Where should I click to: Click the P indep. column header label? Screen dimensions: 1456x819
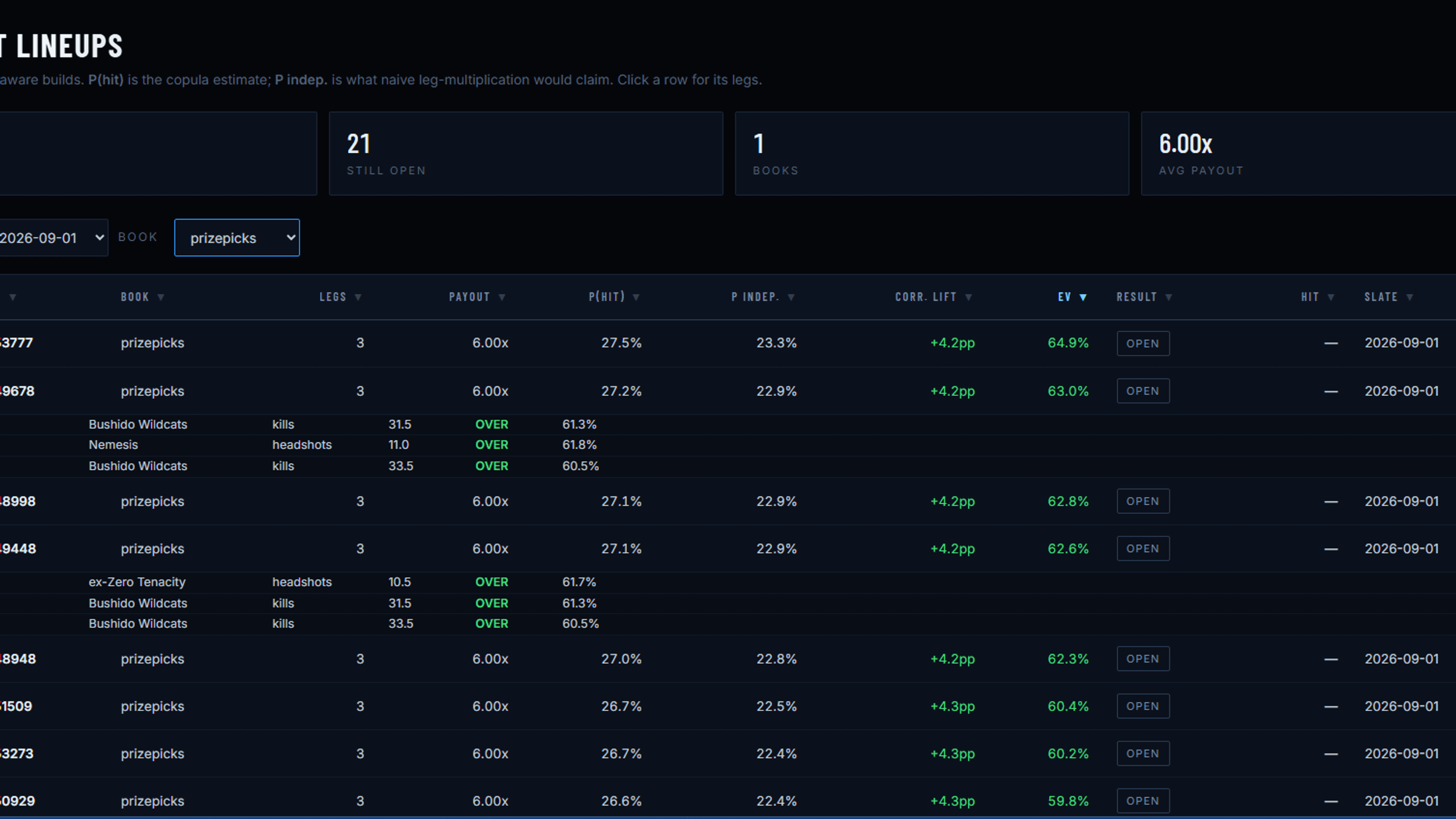click(755, 297)
